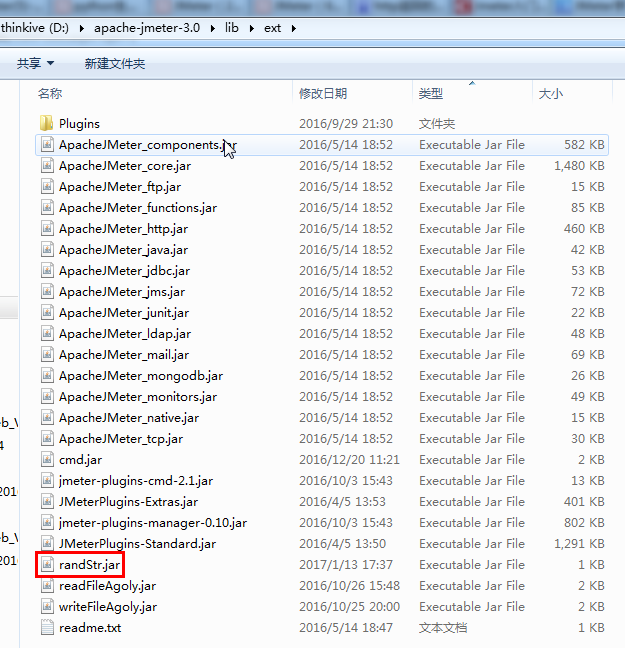Click the Plugins folder name
625x648 pixels.
[x=79, y=124]
